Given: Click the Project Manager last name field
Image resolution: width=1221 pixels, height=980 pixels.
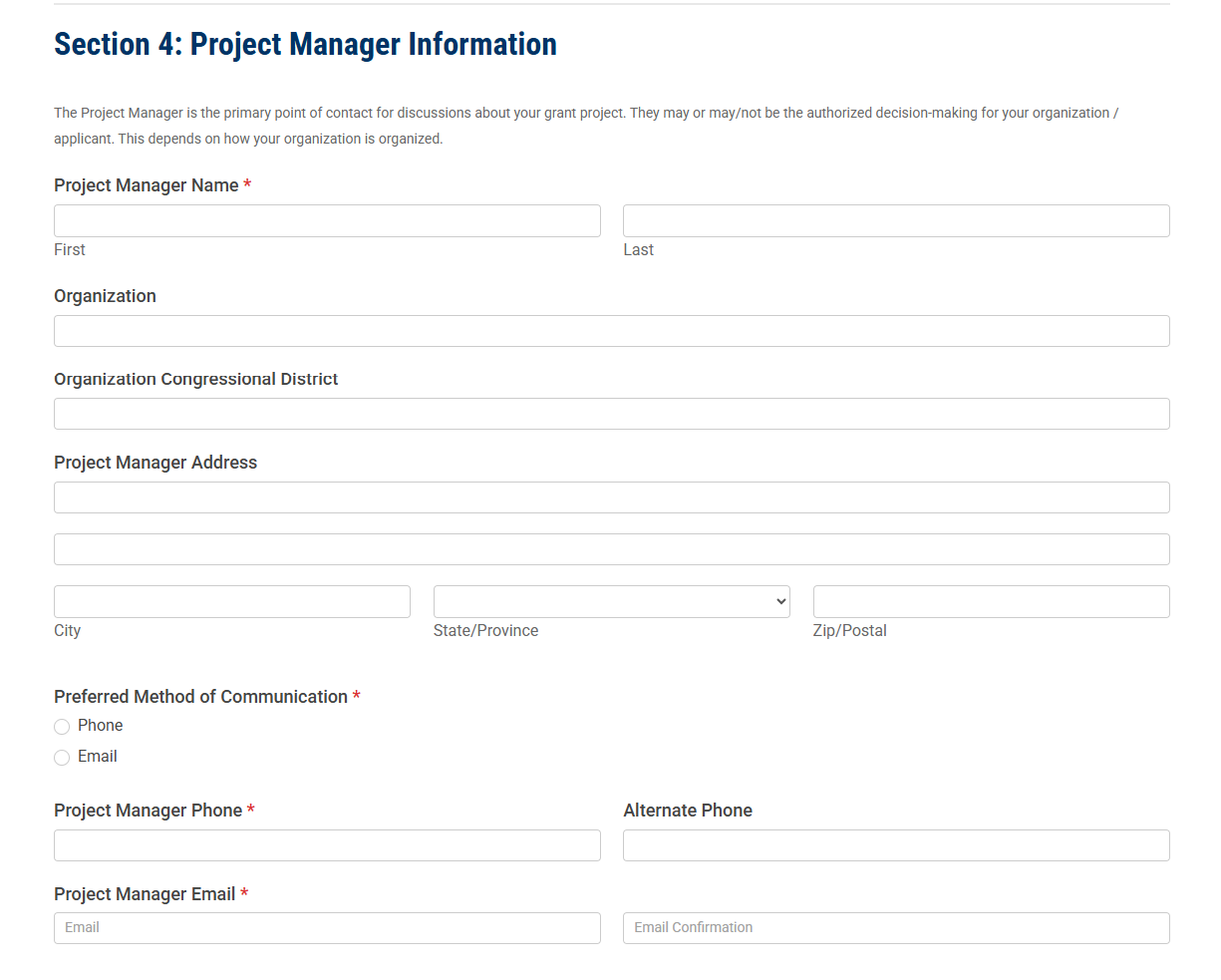Looking at the screenshot, I should [x=895, y=220].
